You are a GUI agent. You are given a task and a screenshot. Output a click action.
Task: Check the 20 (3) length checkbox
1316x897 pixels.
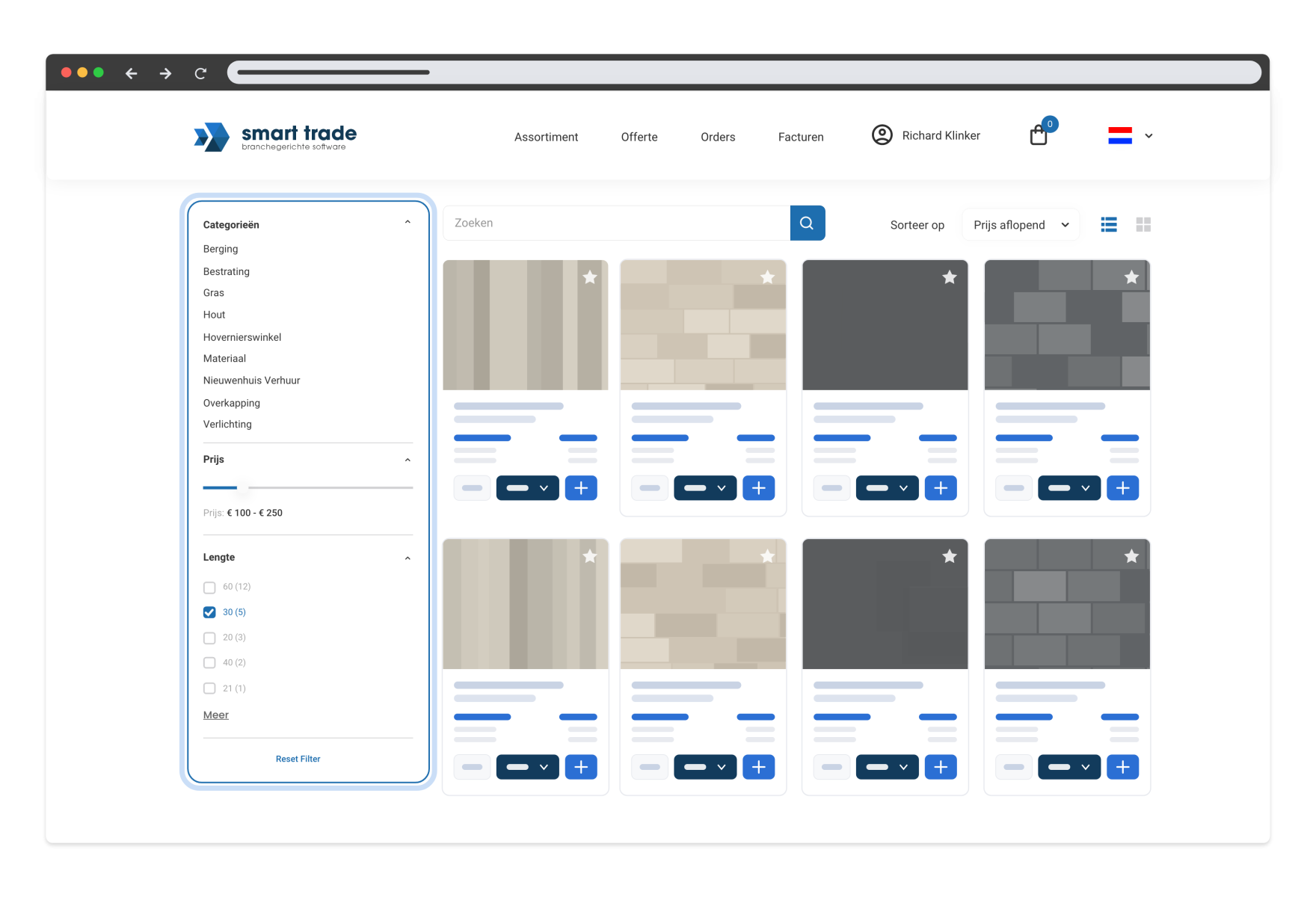pyautogui.click(x=209, y=638)
